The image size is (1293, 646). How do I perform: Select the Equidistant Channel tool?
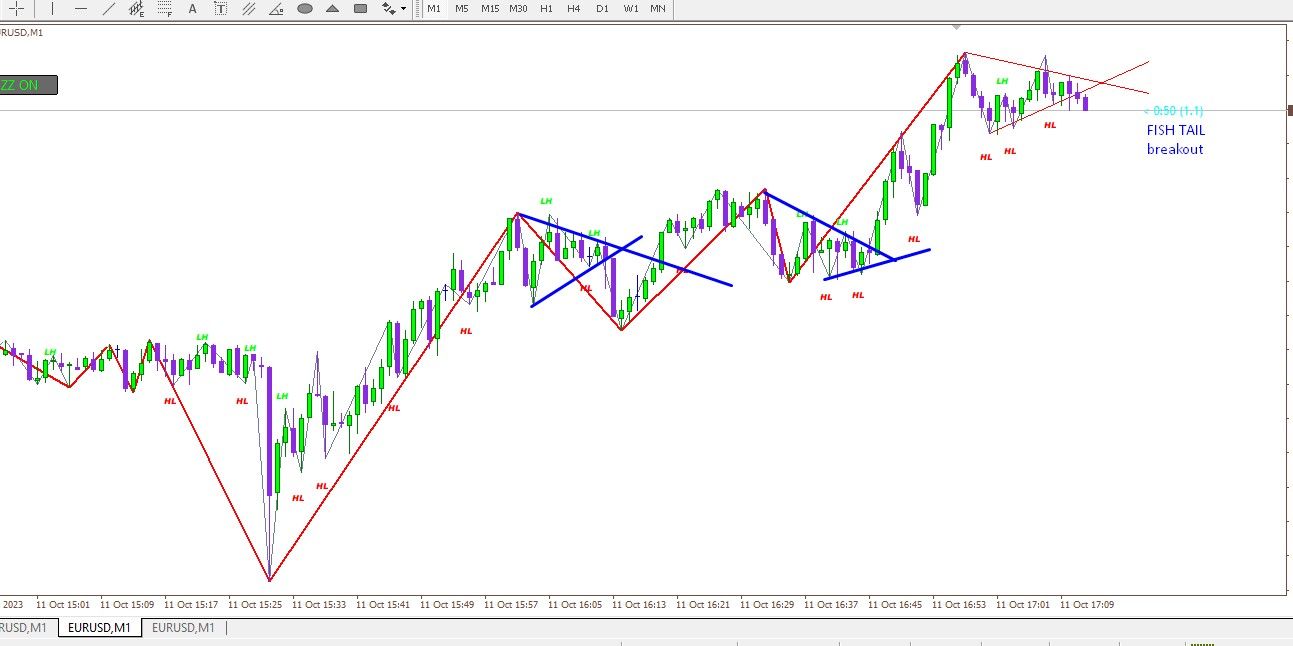click(136, 8)
